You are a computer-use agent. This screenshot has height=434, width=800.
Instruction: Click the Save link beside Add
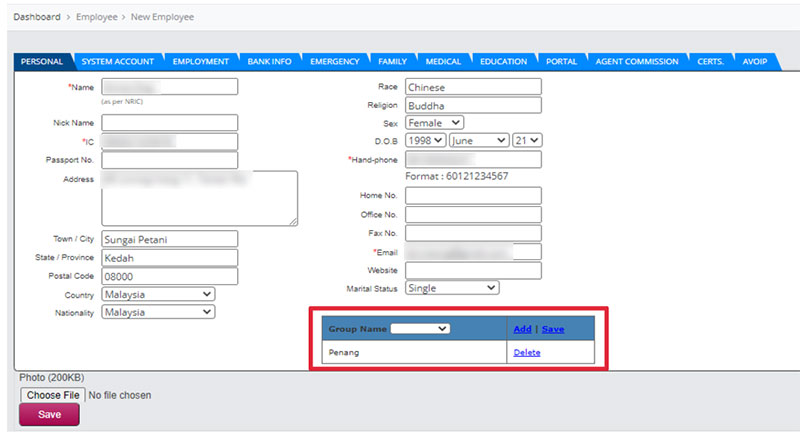click(553, 329)
